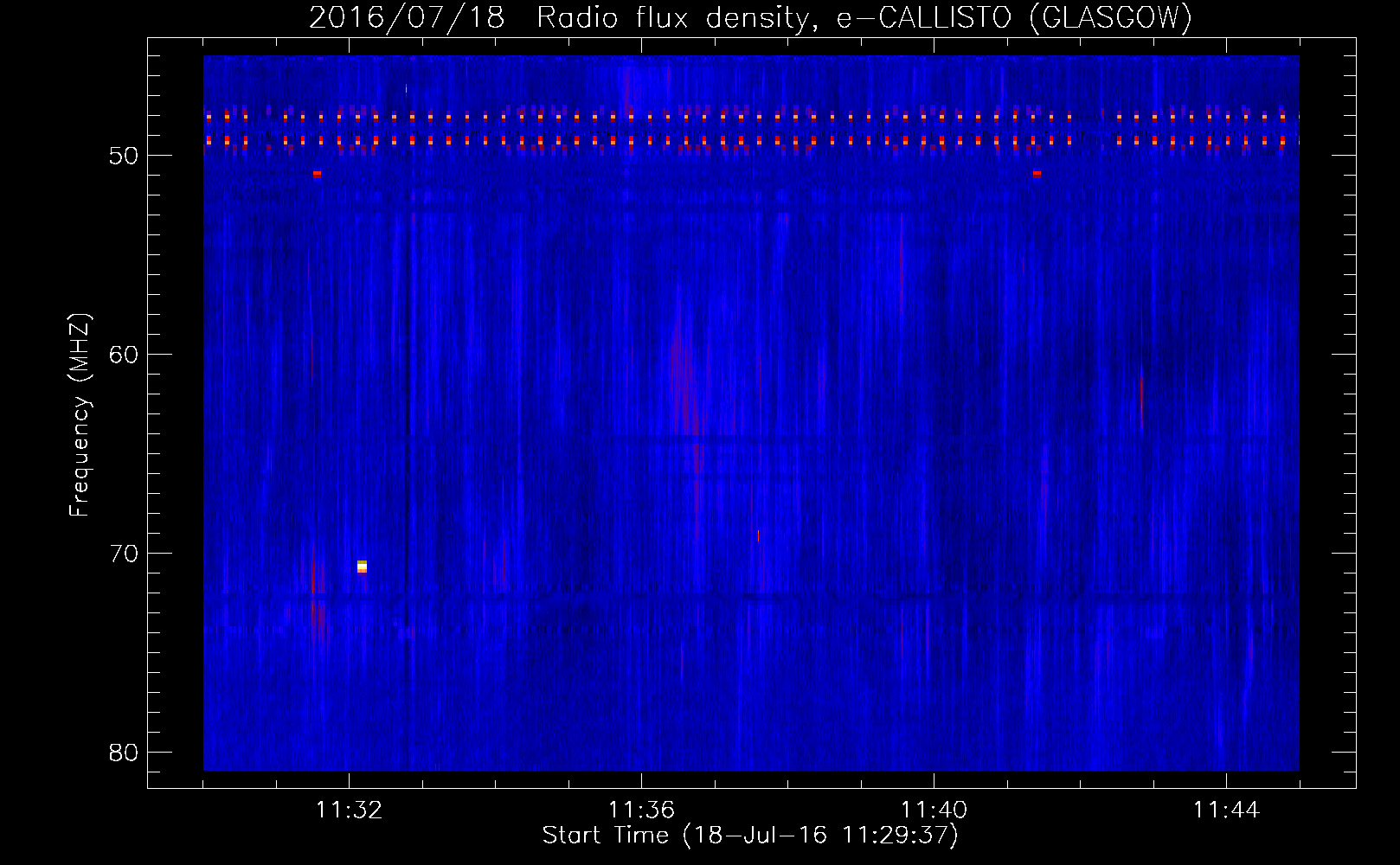Click the 11:36 time tick label
The image size is (1400, 865).
641,810
